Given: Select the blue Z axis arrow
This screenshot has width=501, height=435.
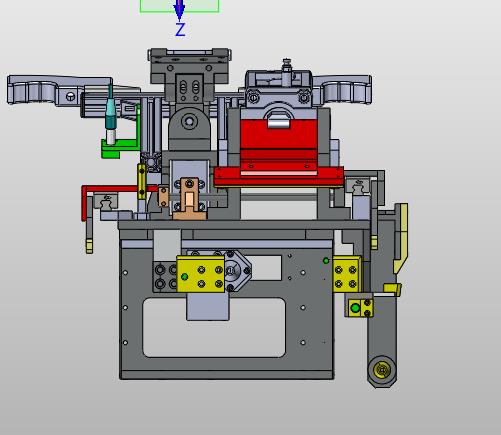Looking at the screenshot, I should (x=179, y=10).
